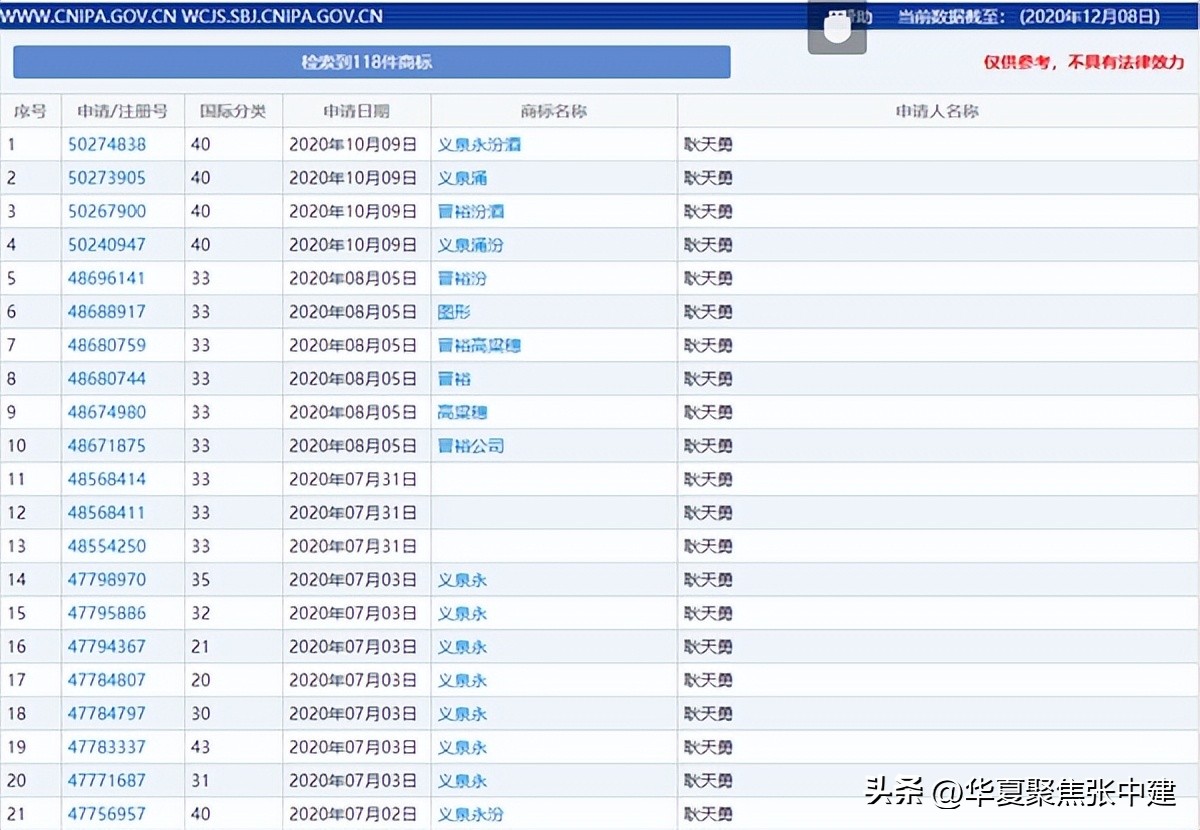
Task: Click the 商标名称 column header
Action: pos(552,111)
